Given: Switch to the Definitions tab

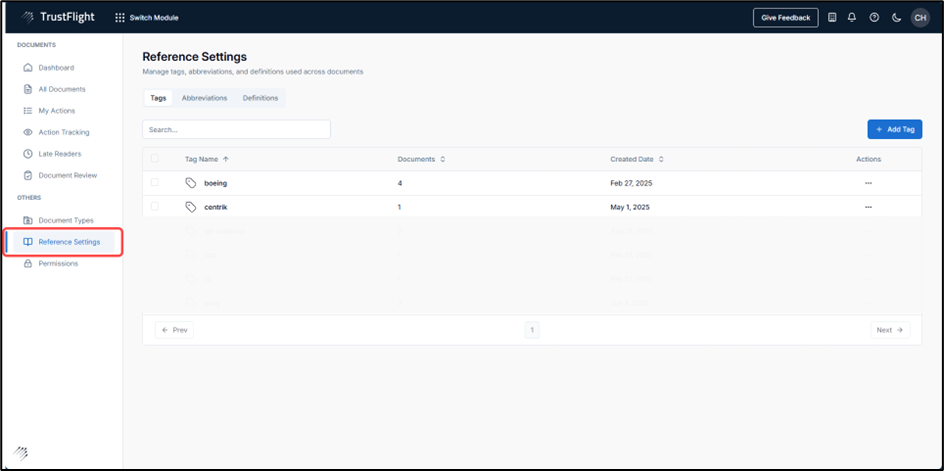Looking at the screenshot, I should [260, 98].
